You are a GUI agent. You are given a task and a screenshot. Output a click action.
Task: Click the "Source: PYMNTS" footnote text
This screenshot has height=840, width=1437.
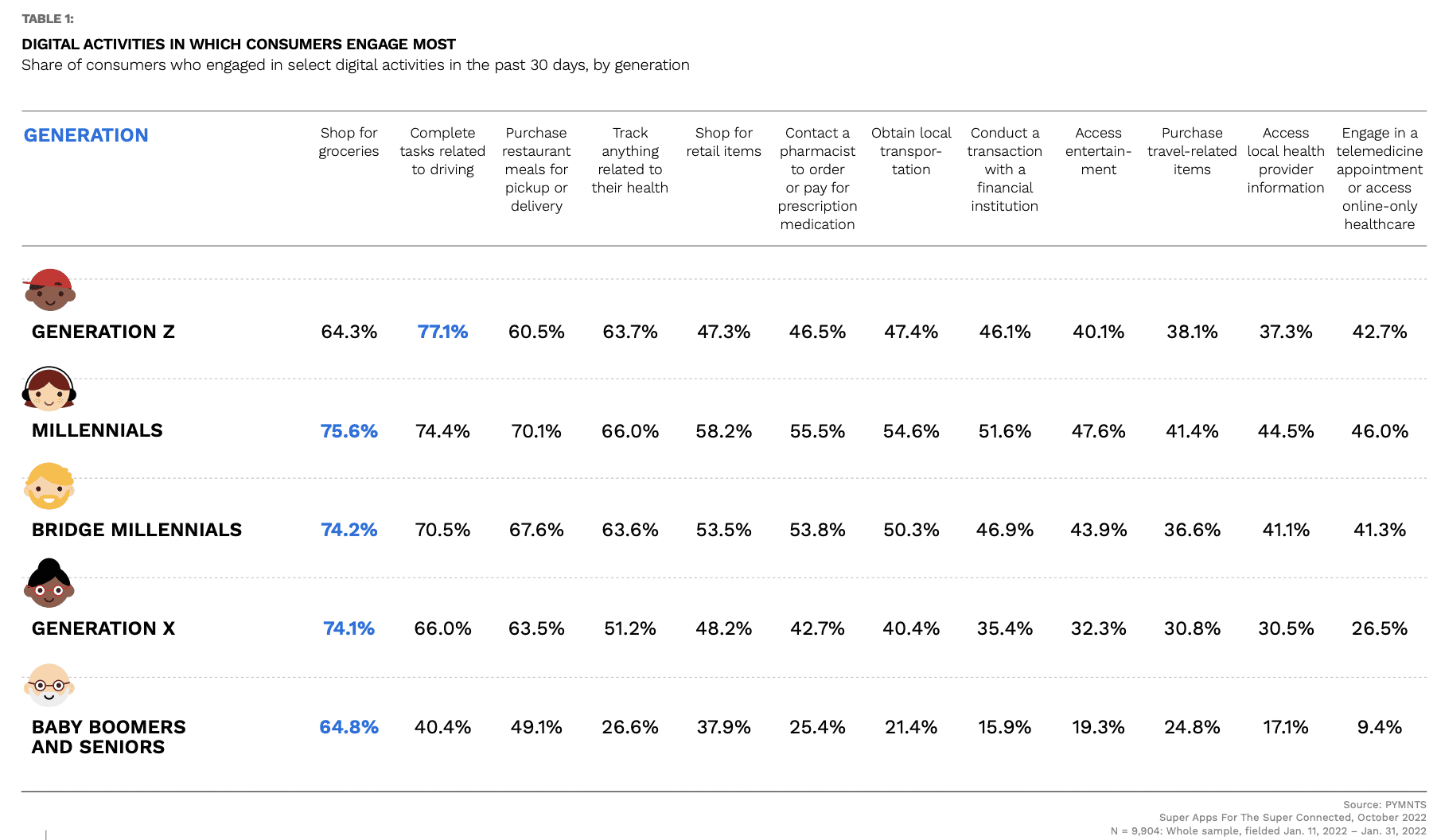(1384, 805)
